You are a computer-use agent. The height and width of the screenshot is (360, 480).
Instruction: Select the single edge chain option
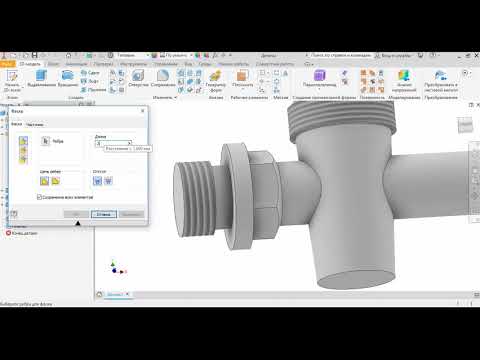click(x=55, y=181)
